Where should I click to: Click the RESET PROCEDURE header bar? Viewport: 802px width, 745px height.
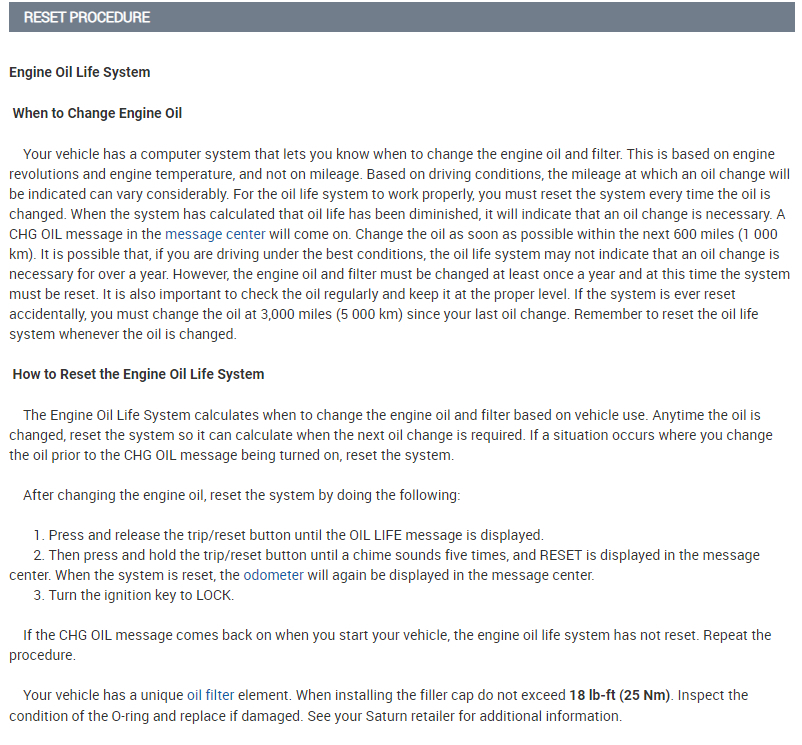(x=402, y=17)
